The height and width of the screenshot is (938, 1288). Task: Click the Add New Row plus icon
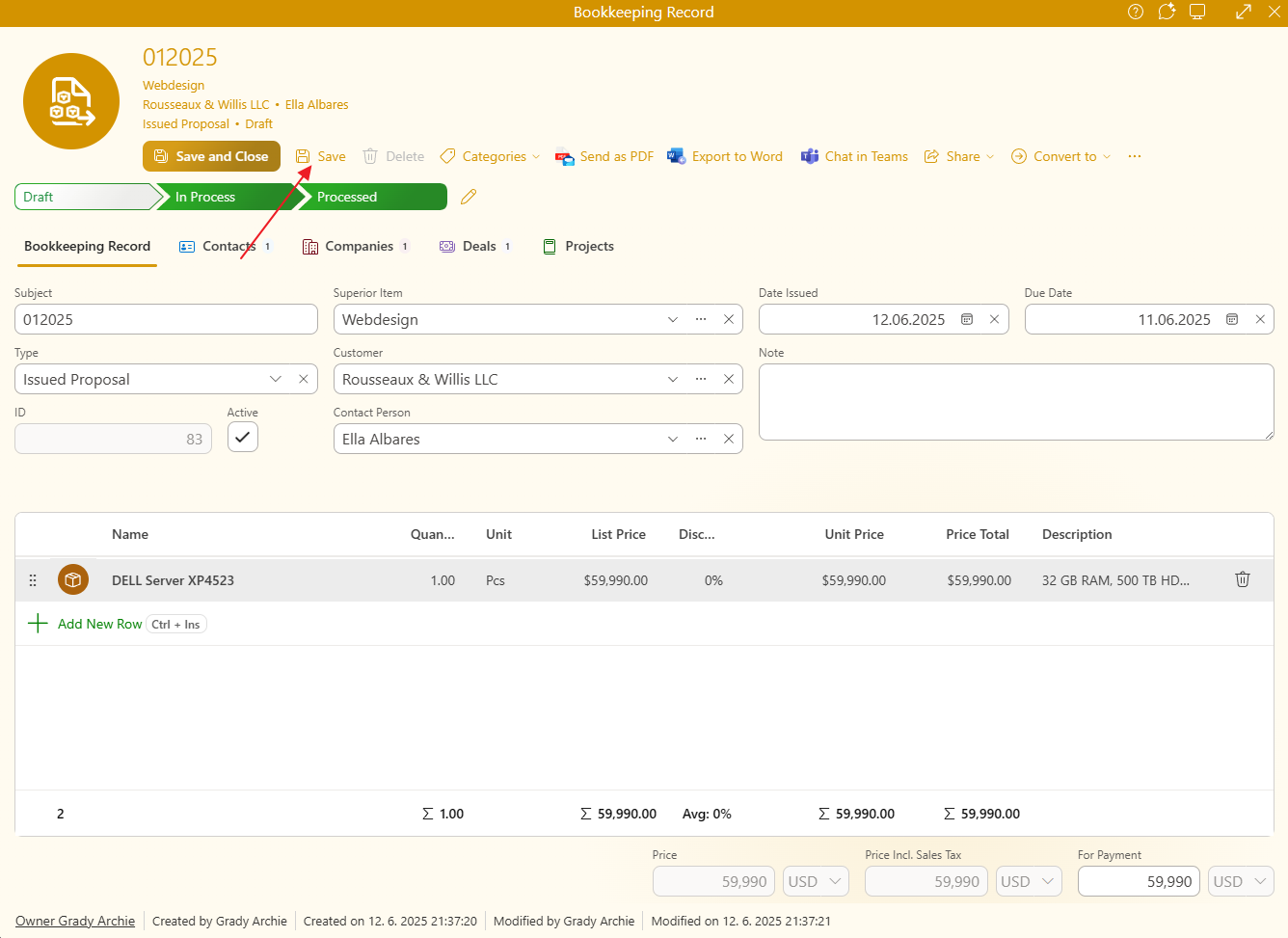tap(38, 623)
